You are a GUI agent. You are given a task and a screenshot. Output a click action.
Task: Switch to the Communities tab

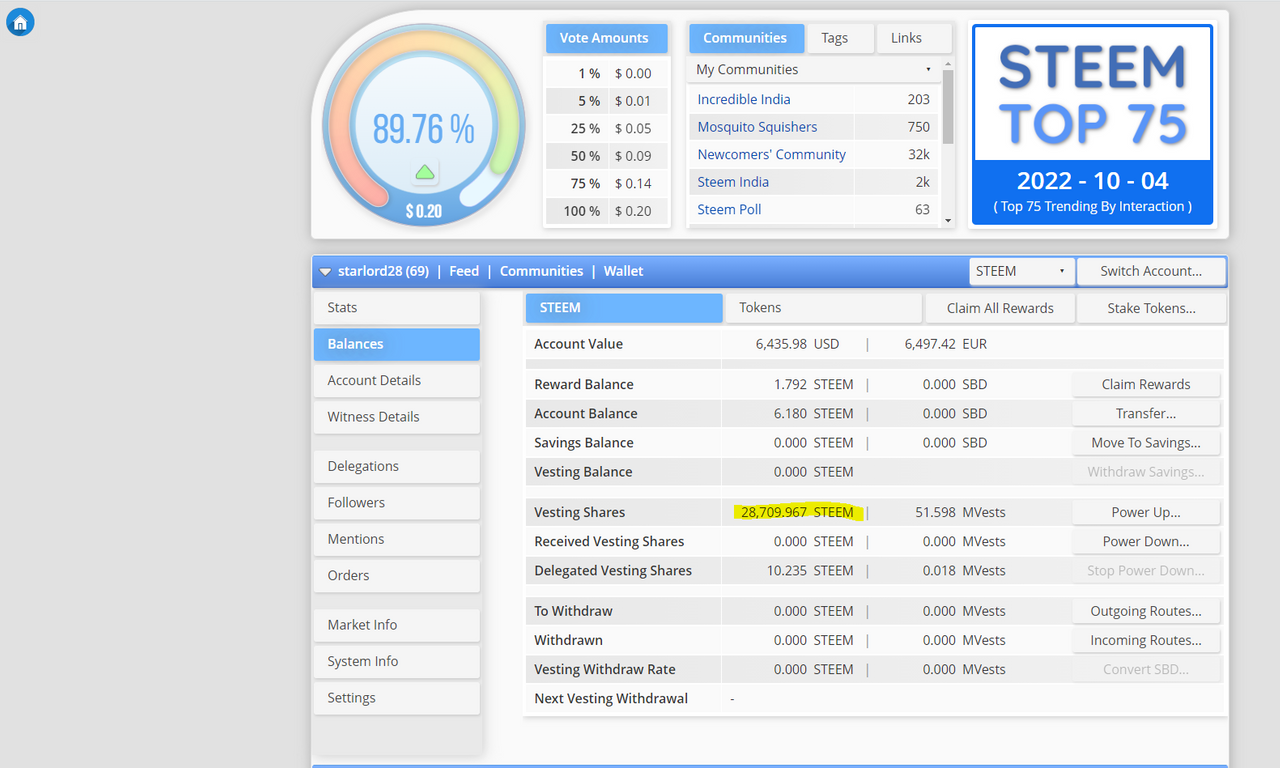coord(745,38)
